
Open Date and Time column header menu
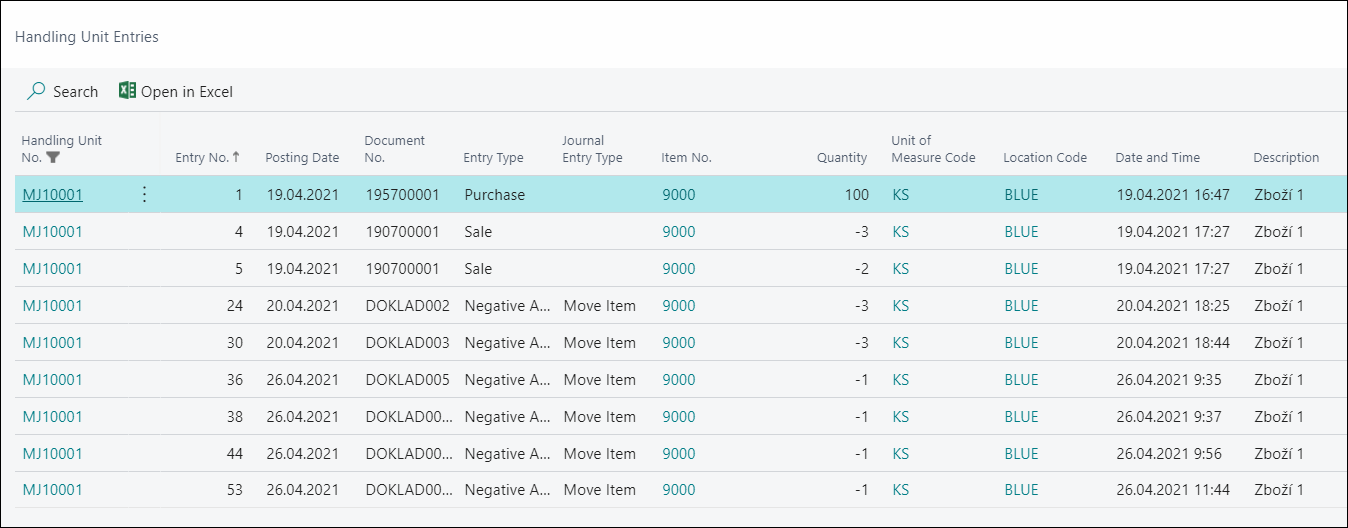pyautogui.click(x=1158, y=158)
